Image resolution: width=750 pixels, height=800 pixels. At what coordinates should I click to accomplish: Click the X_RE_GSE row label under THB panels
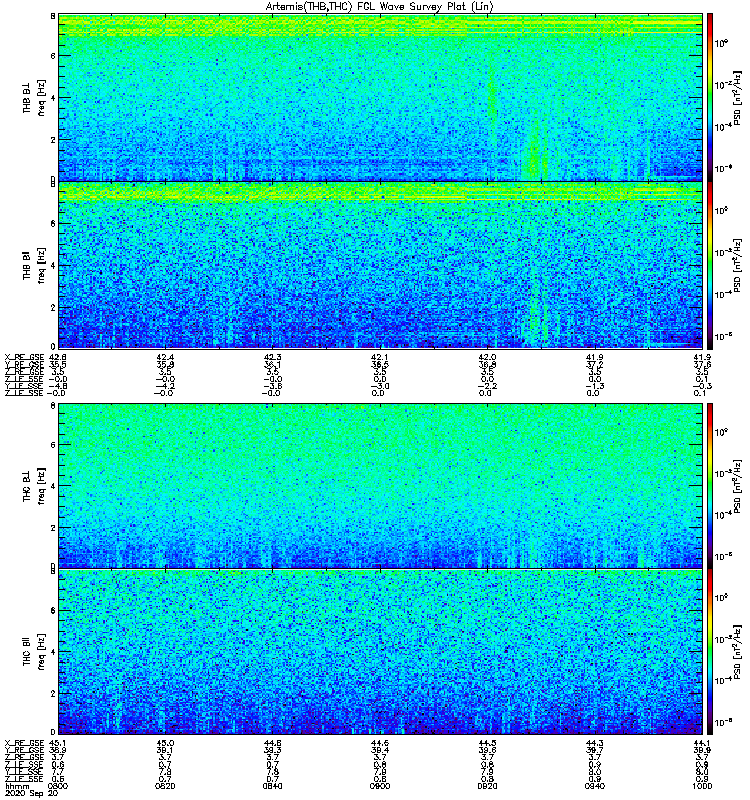pyautogui.click(x=24, y=357)
